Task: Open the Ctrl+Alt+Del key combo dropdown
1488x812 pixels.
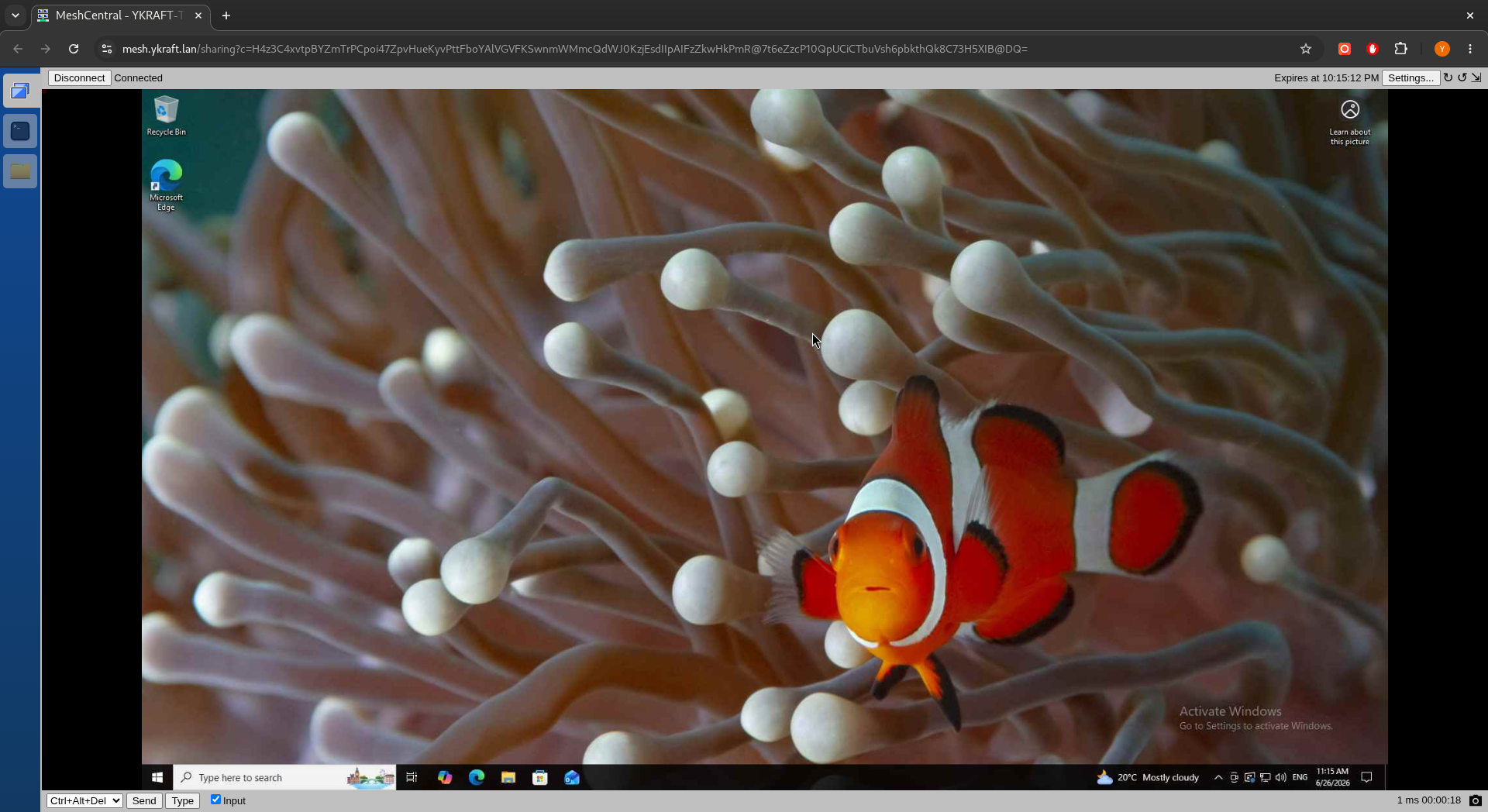Action: coord(84,800)
